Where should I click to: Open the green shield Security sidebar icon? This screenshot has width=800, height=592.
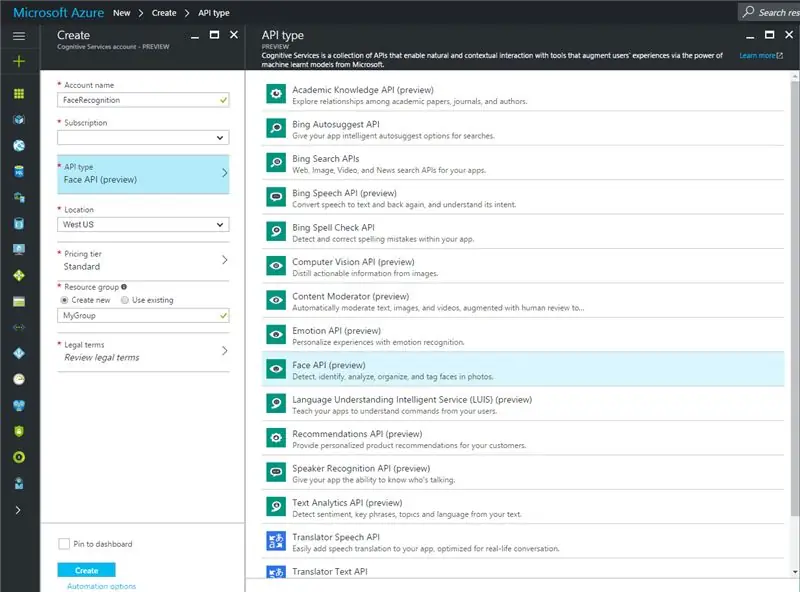(19, 431)
